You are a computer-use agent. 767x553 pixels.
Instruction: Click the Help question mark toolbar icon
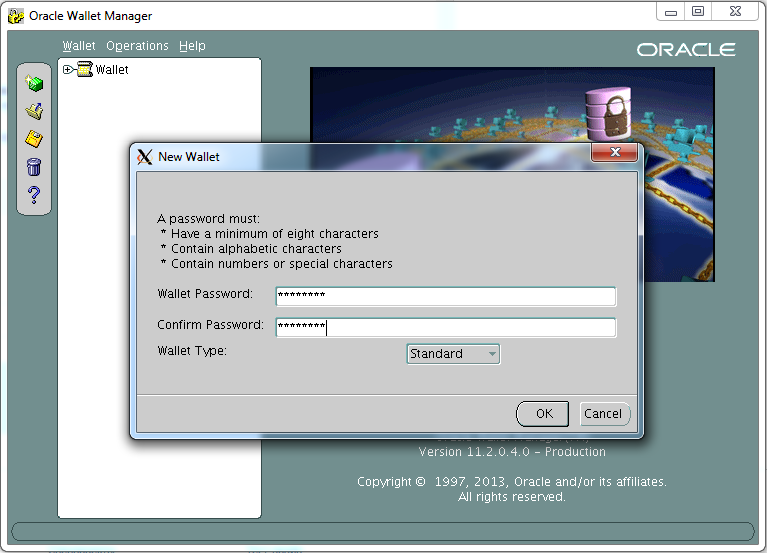coord(34,195)
